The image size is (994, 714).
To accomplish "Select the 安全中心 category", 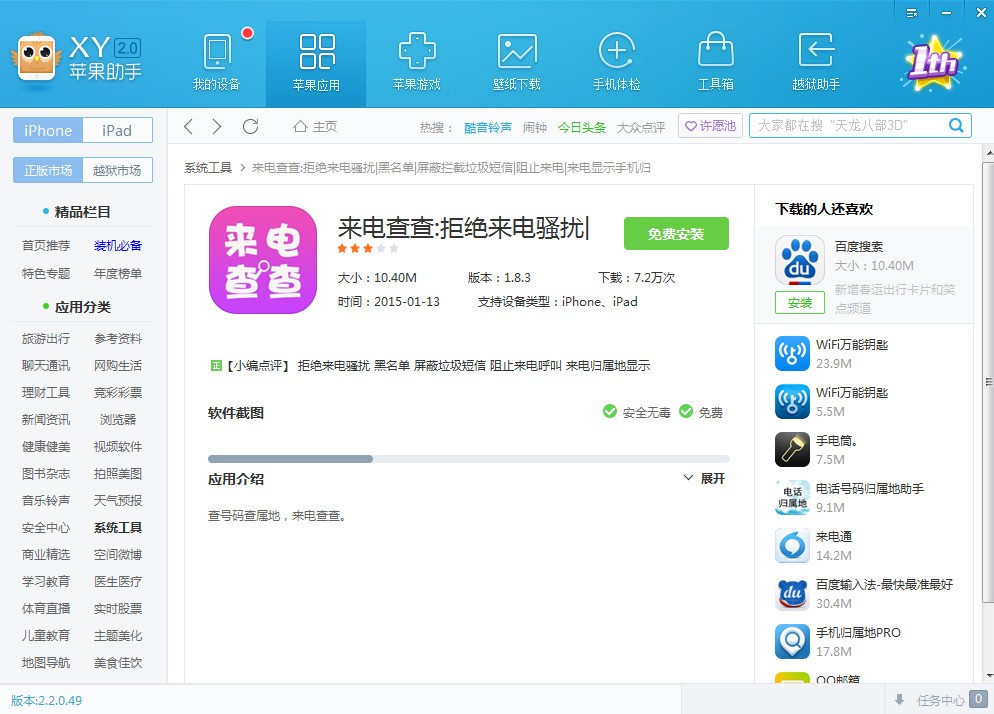I will pyautogui.click(x=46, y=528).
